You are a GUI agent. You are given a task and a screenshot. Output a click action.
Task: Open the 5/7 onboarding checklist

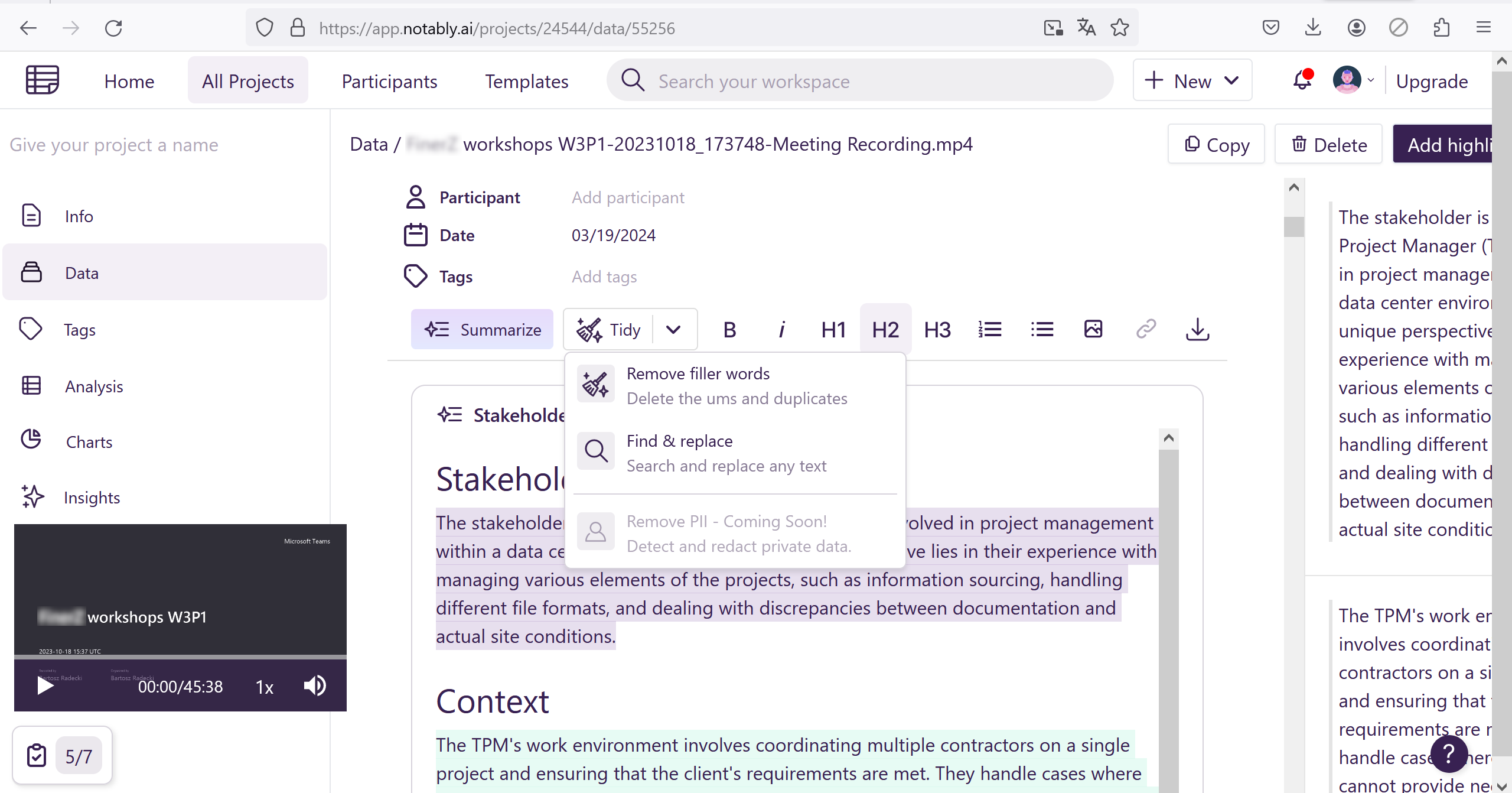pyautogui.click(x=63, y=755)
